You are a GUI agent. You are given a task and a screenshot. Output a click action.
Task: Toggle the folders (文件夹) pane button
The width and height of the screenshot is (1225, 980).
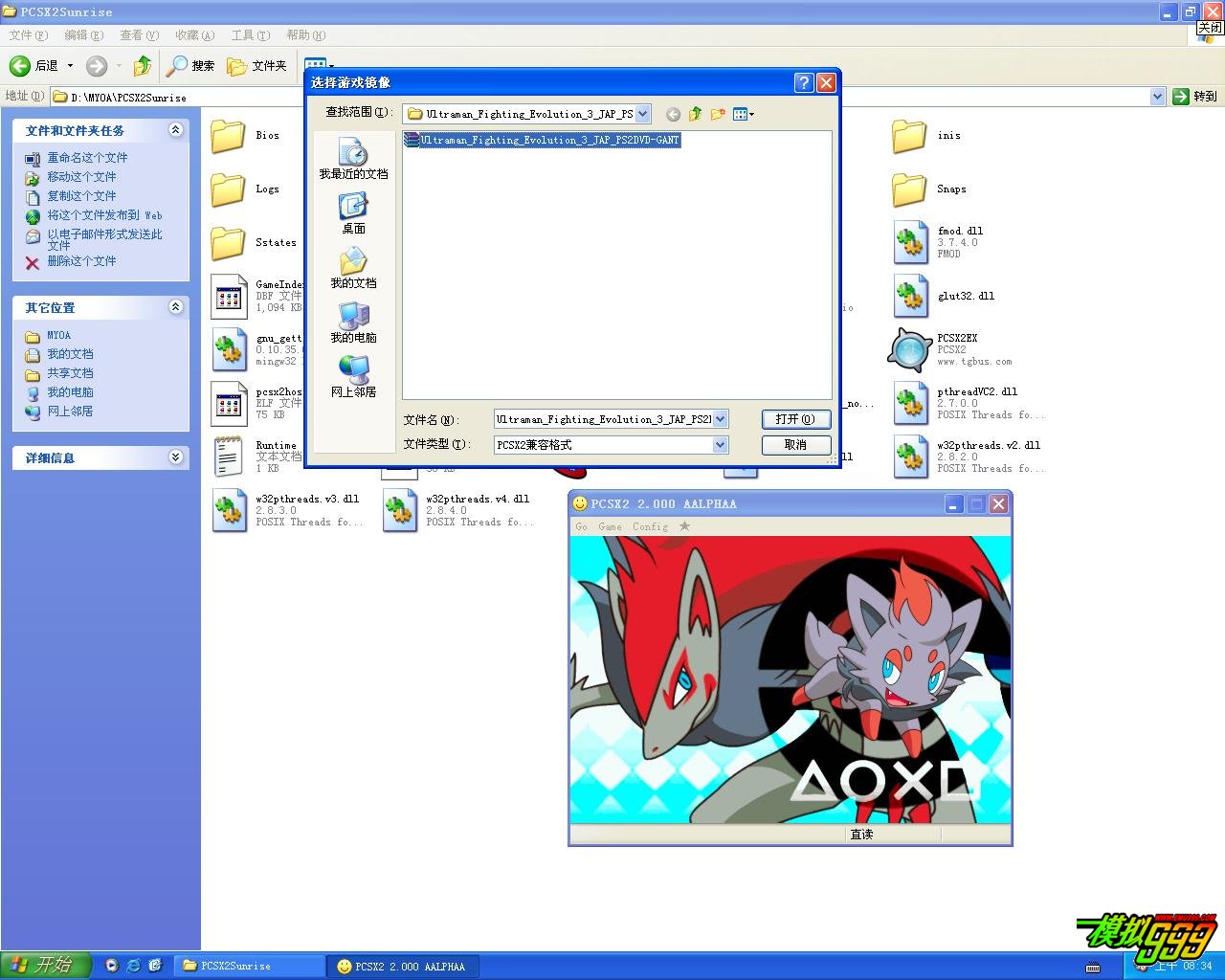pyautogui.click(x=256, y=66)
